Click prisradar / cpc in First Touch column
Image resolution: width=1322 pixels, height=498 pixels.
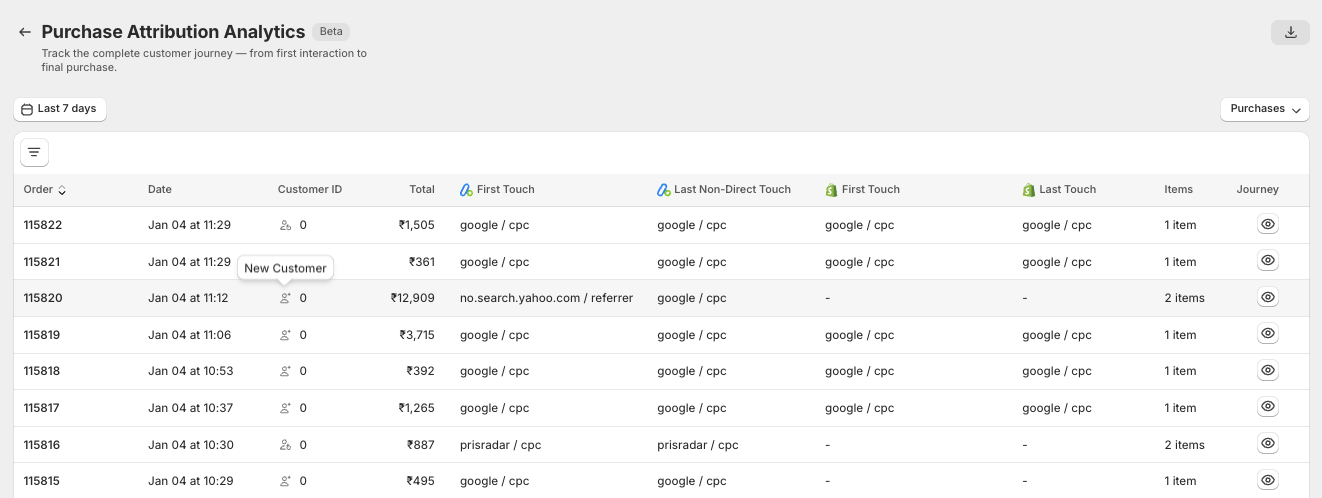(500, 445)
